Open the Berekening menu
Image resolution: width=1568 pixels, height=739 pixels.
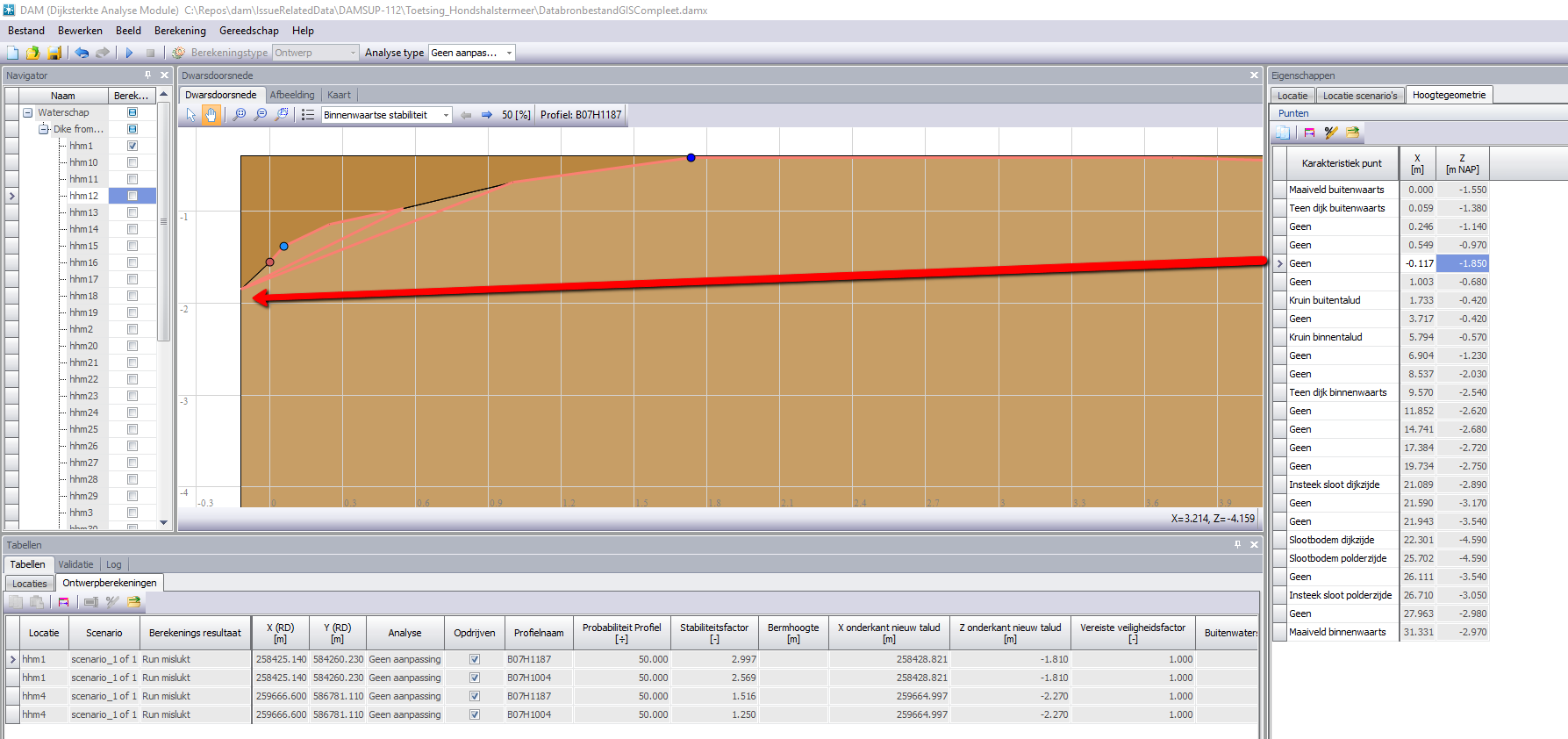click(180, 31)
